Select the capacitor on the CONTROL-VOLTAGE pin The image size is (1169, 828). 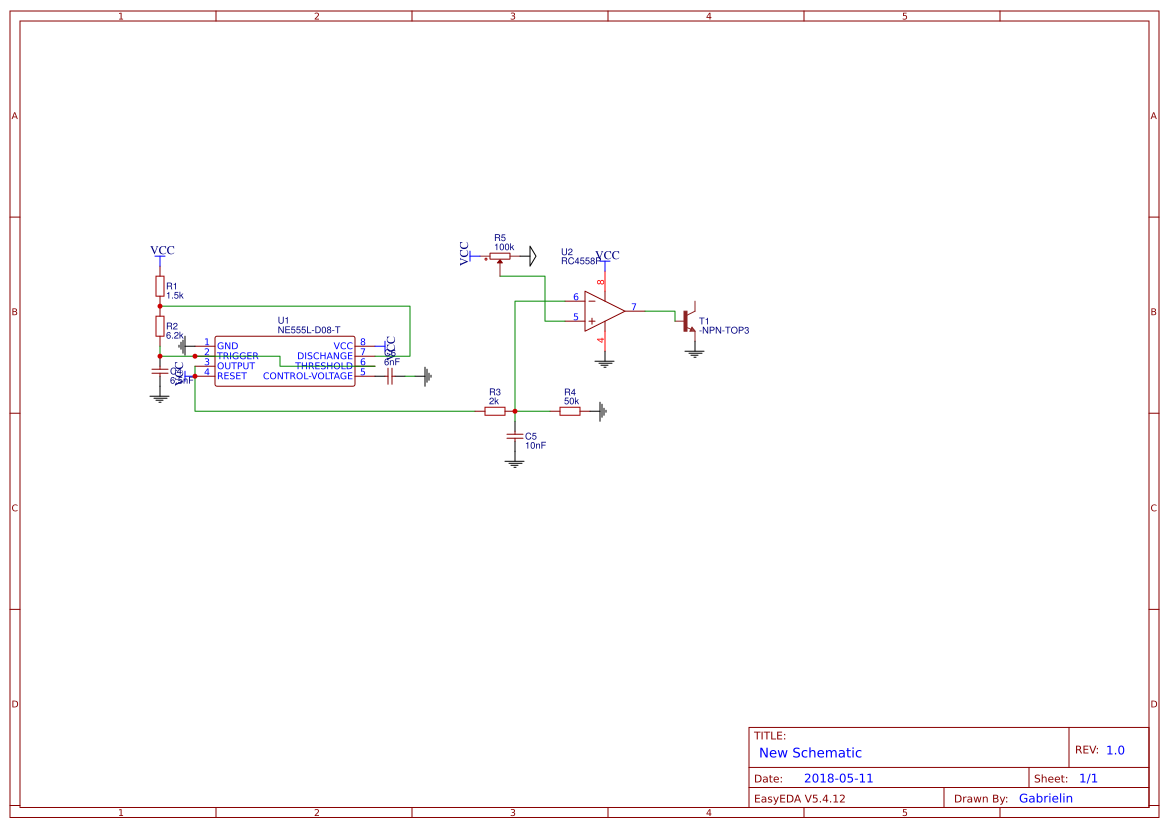389,376
